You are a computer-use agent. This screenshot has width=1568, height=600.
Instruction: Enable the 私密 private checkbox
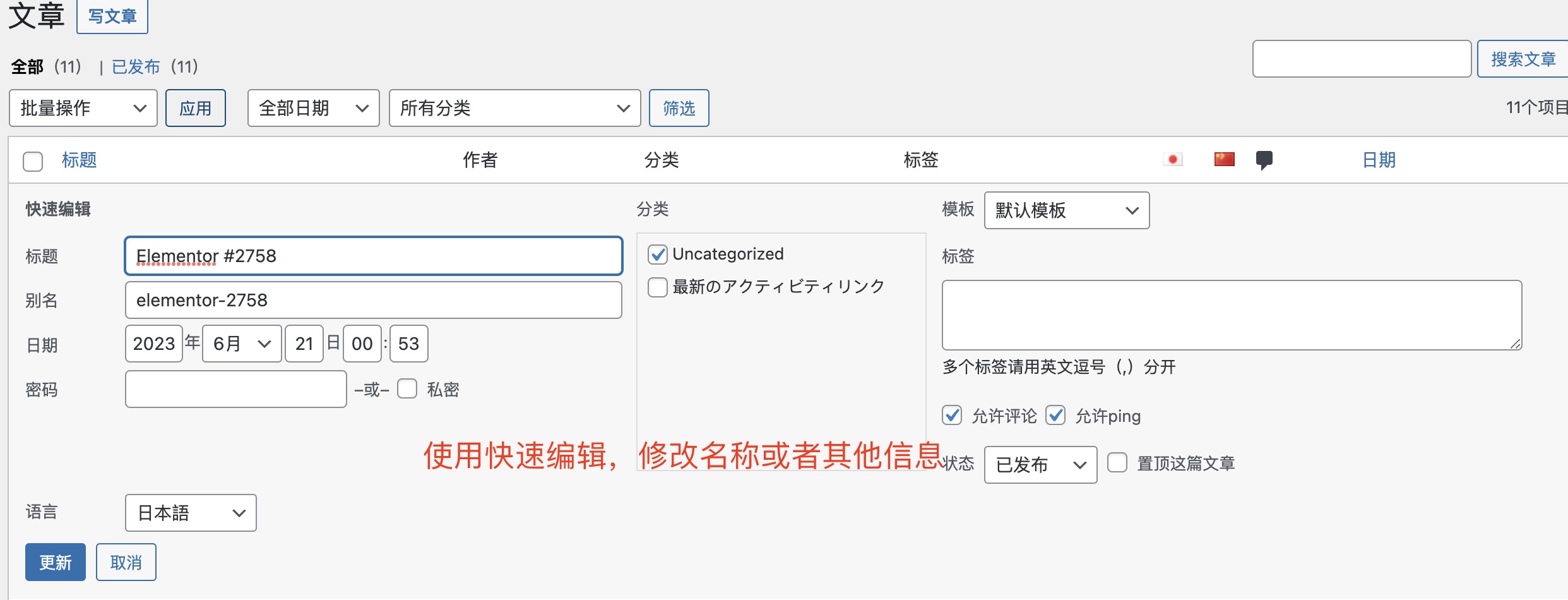(x=407, y=389)
